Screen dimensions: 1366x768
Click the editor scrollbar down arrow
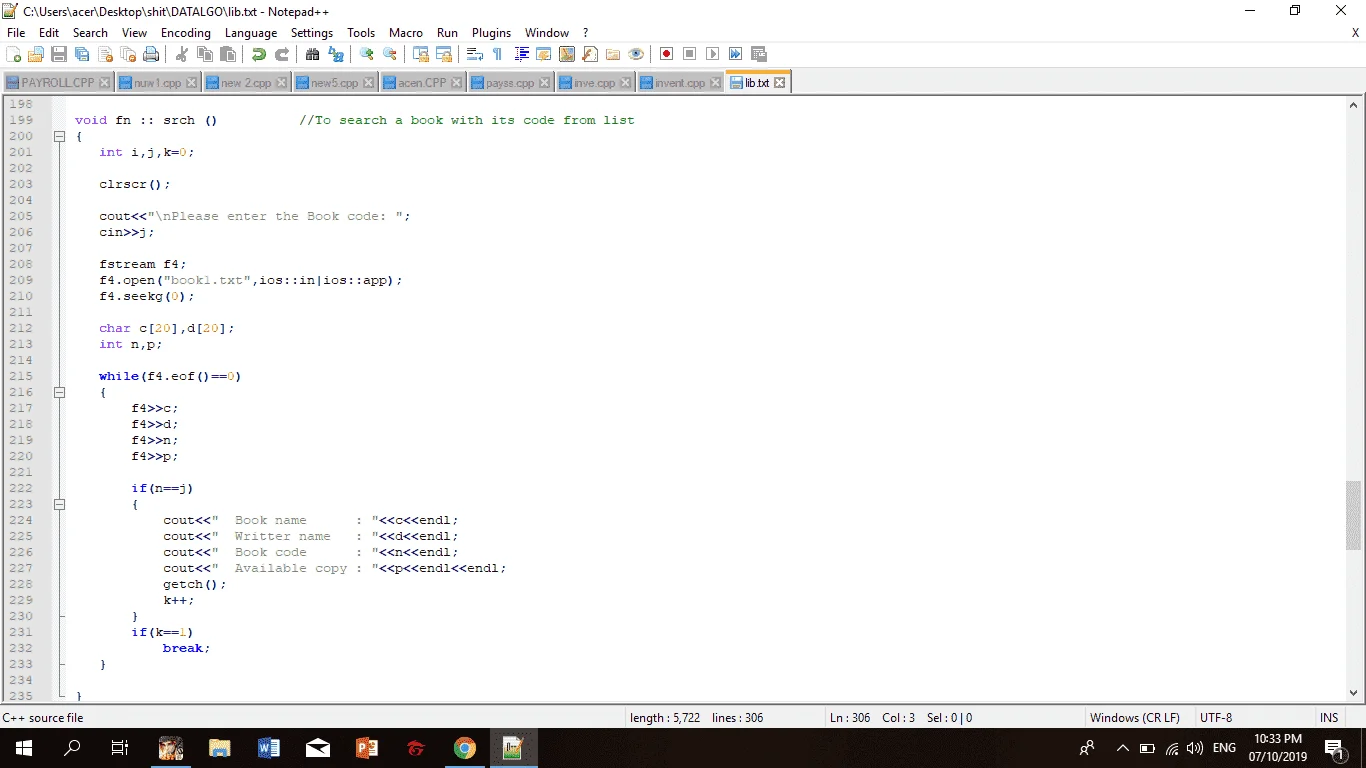click(x=1354, y=692)
